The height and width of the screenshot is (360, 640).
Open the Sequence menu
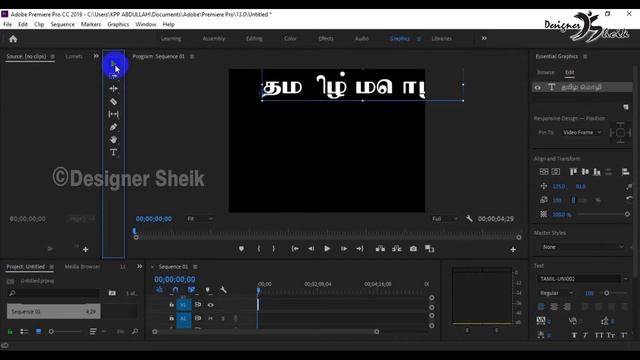tap(62, 24)
